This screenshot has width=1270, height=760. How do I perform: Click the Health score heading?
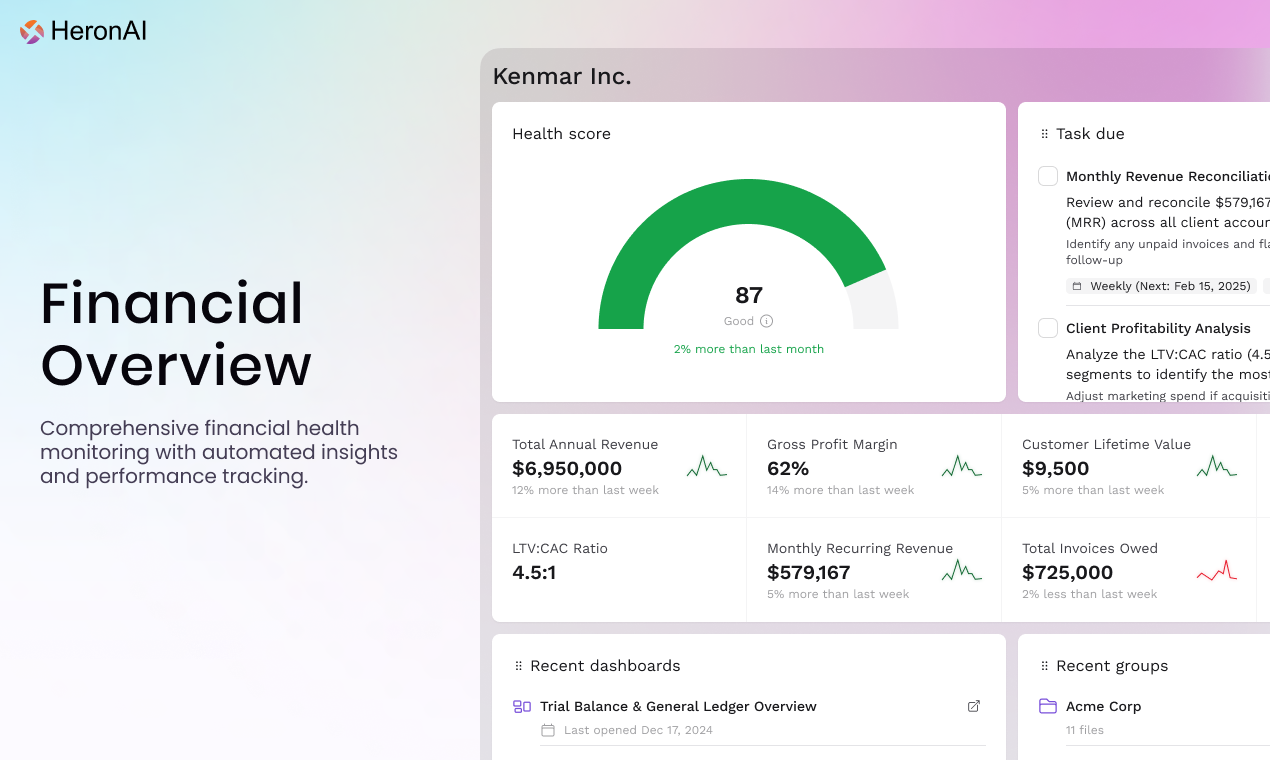pyautogui.click(x=561, y=134)
